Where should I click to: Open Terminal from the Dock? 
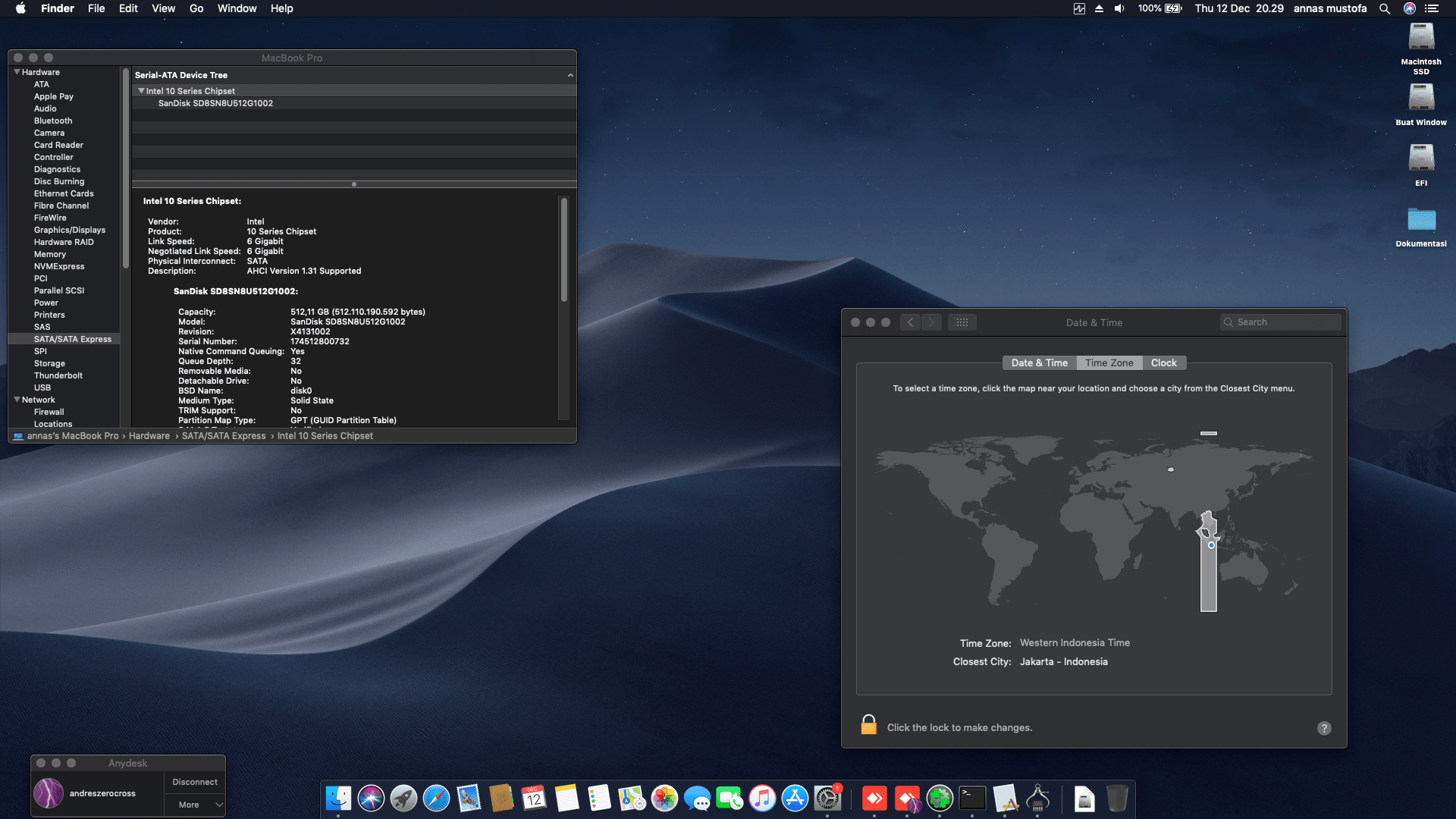pyautogui.click(x=972, y=799)
